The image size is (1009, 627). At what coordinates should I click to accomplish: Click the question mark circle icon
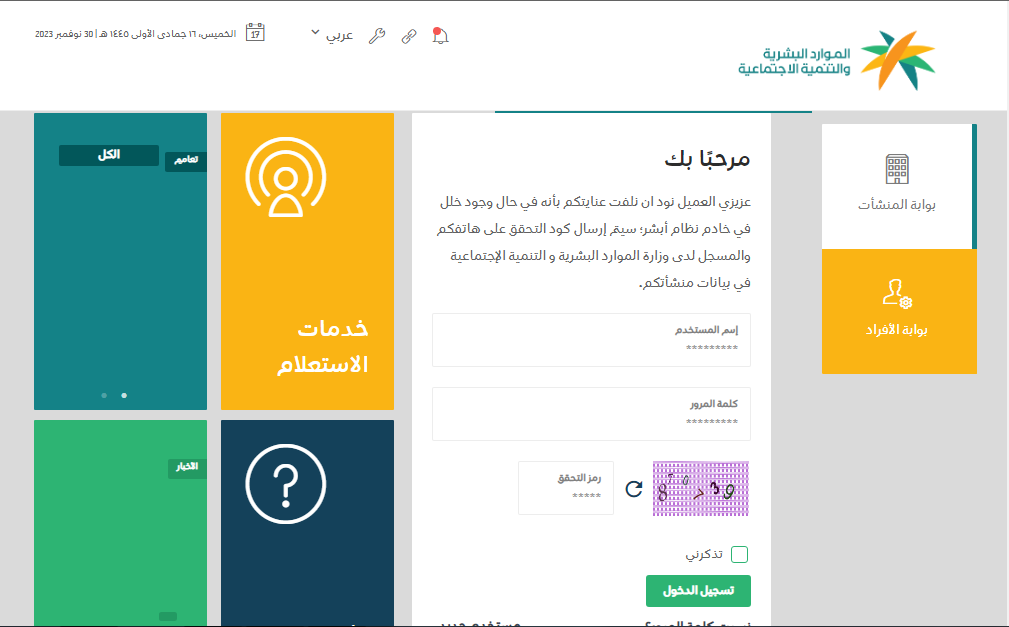(x=286, y=482)
